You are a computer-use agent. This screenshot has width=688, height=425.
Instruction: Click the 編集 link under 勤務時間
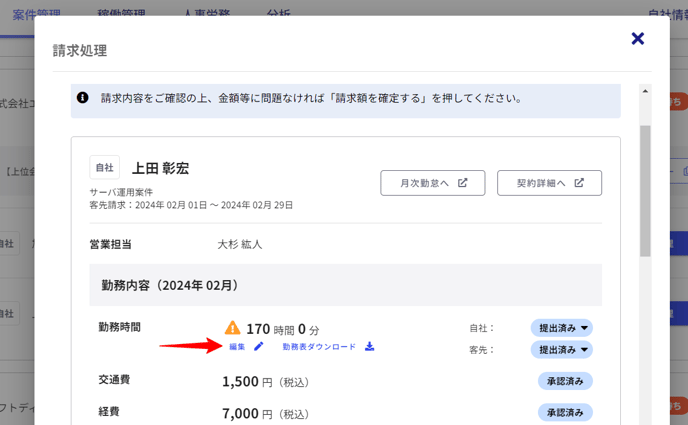(237, 347)
